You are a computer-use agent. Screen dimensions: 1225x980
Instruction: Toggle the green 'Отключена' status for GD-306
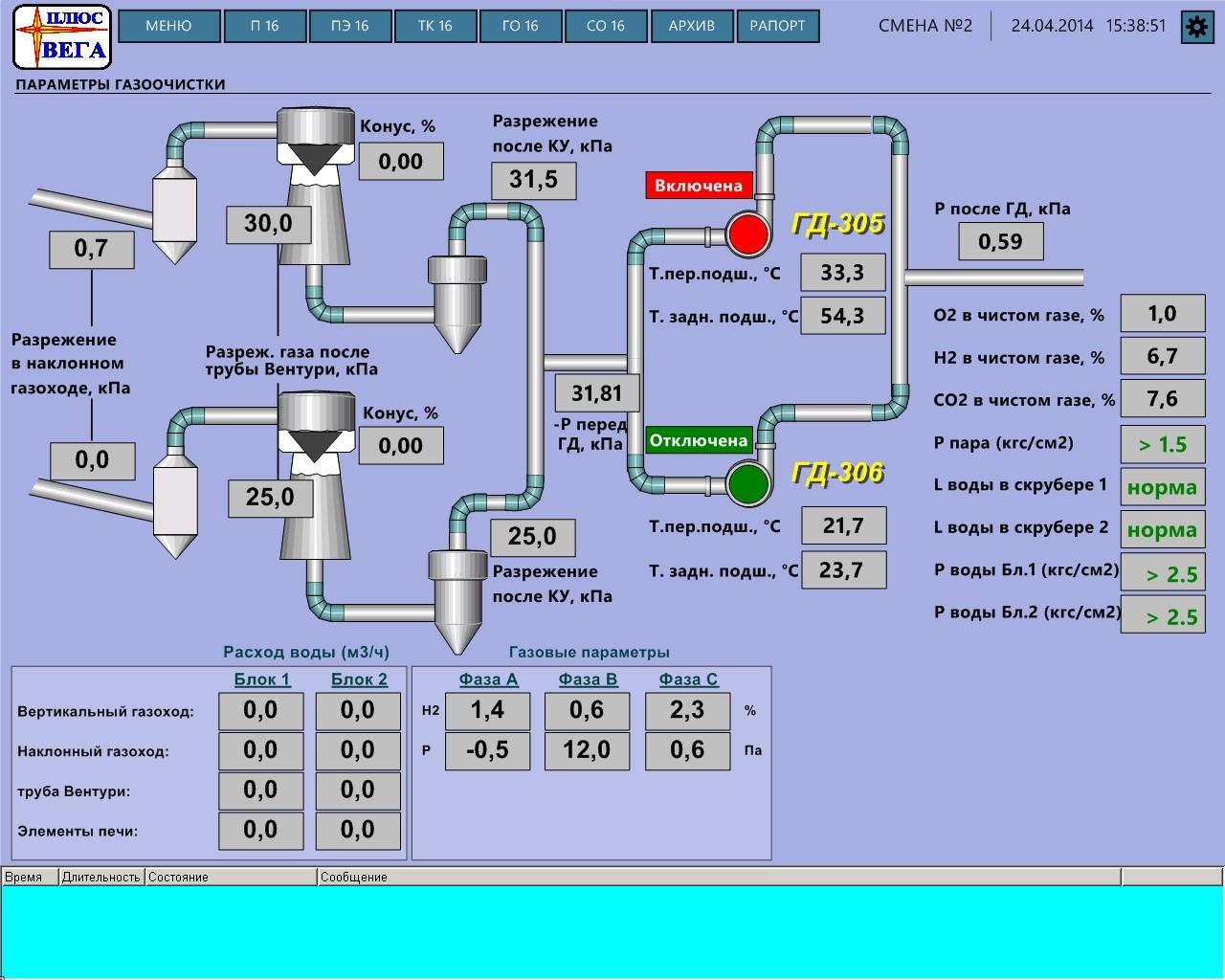pos(699,440)
